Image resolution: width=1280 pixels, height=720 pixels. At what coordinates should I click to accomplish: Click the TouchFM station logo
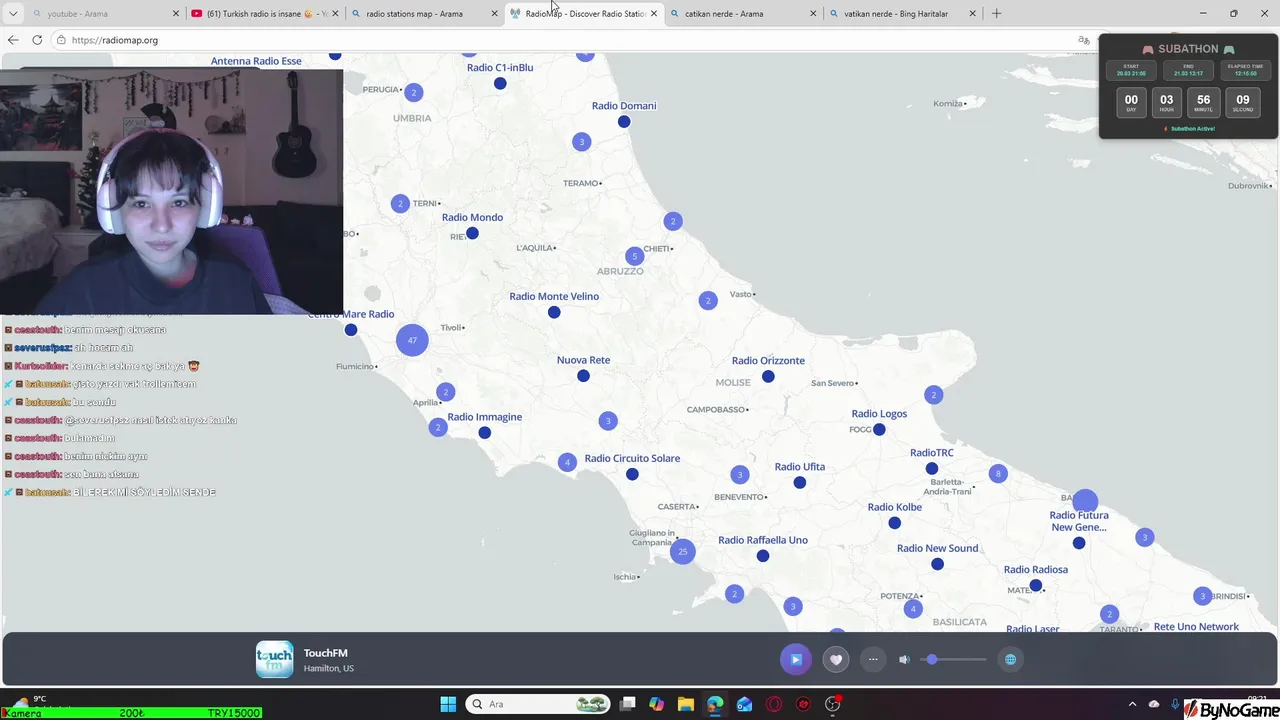(x=274, y=659)
